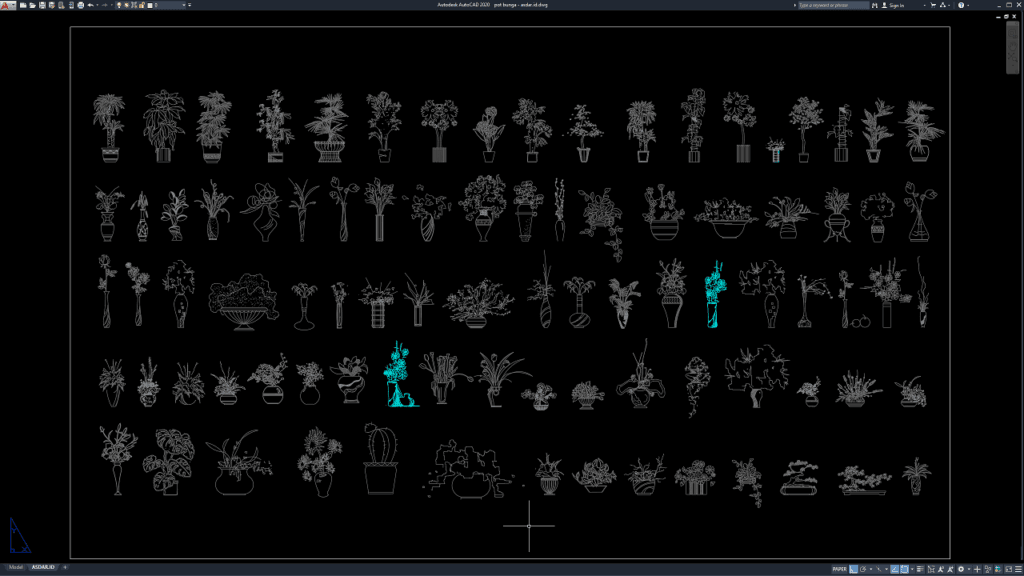The width and height of the screenshot is (1024, 576).
Task: Open the status bar customization hamburger menu
Action: (x=1018, y=568)
